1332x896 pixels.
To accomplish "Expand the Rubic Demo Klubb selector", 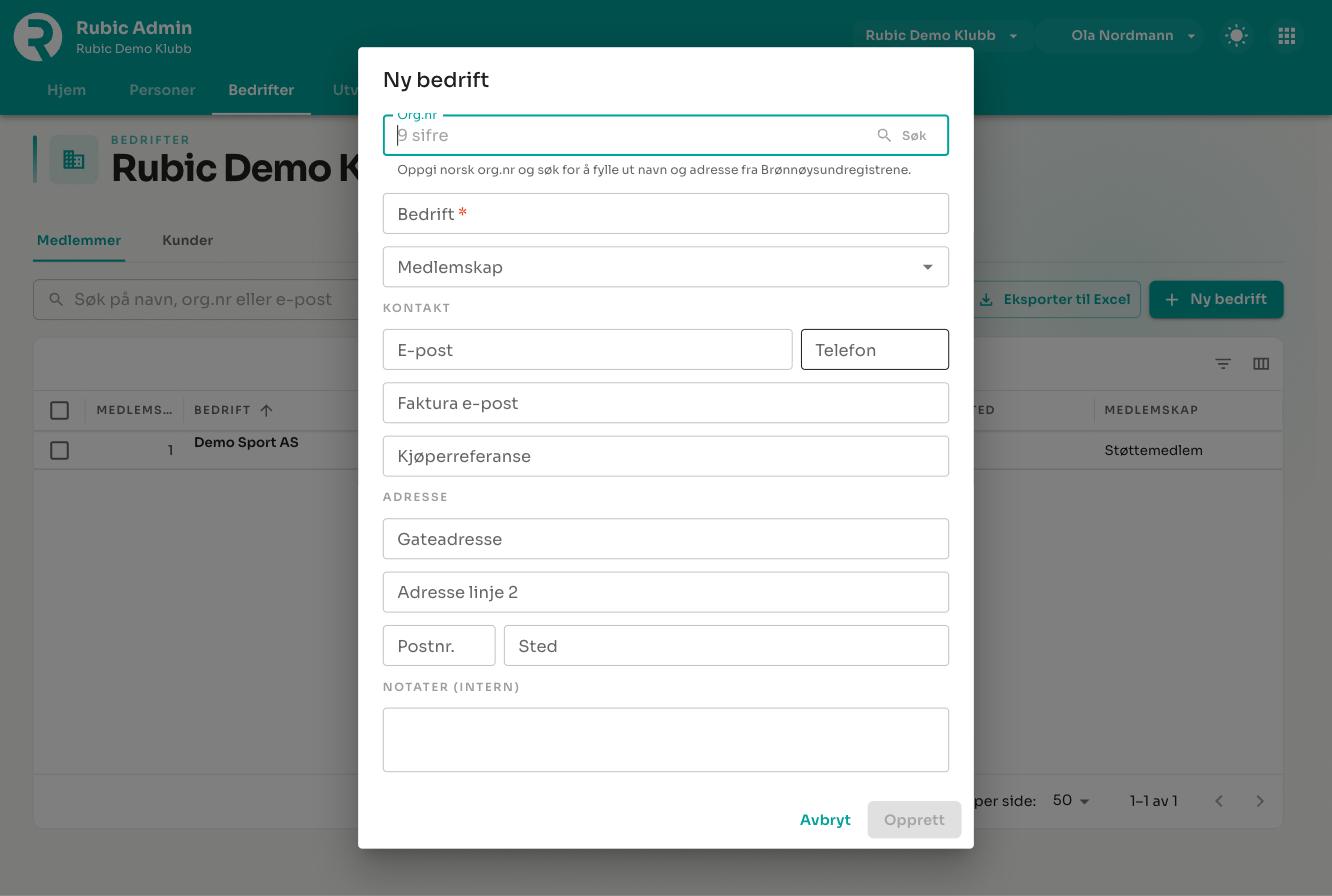I will click(941, 36).
